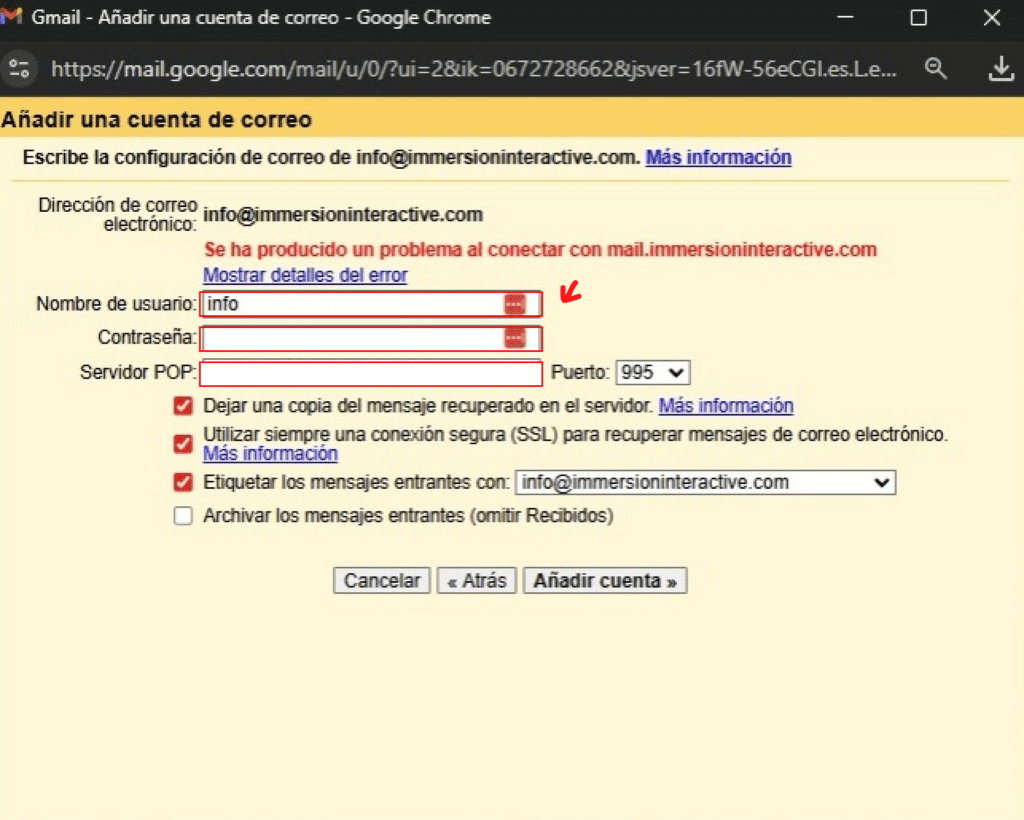Click password manager icon in username field

click(514, 304)
